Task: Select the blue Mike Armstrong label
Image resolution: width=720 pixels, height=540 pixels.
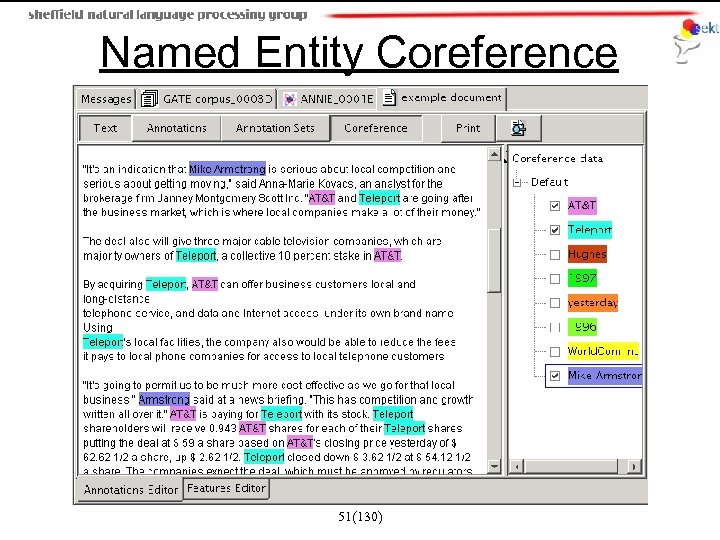Action: coord(604,376)
